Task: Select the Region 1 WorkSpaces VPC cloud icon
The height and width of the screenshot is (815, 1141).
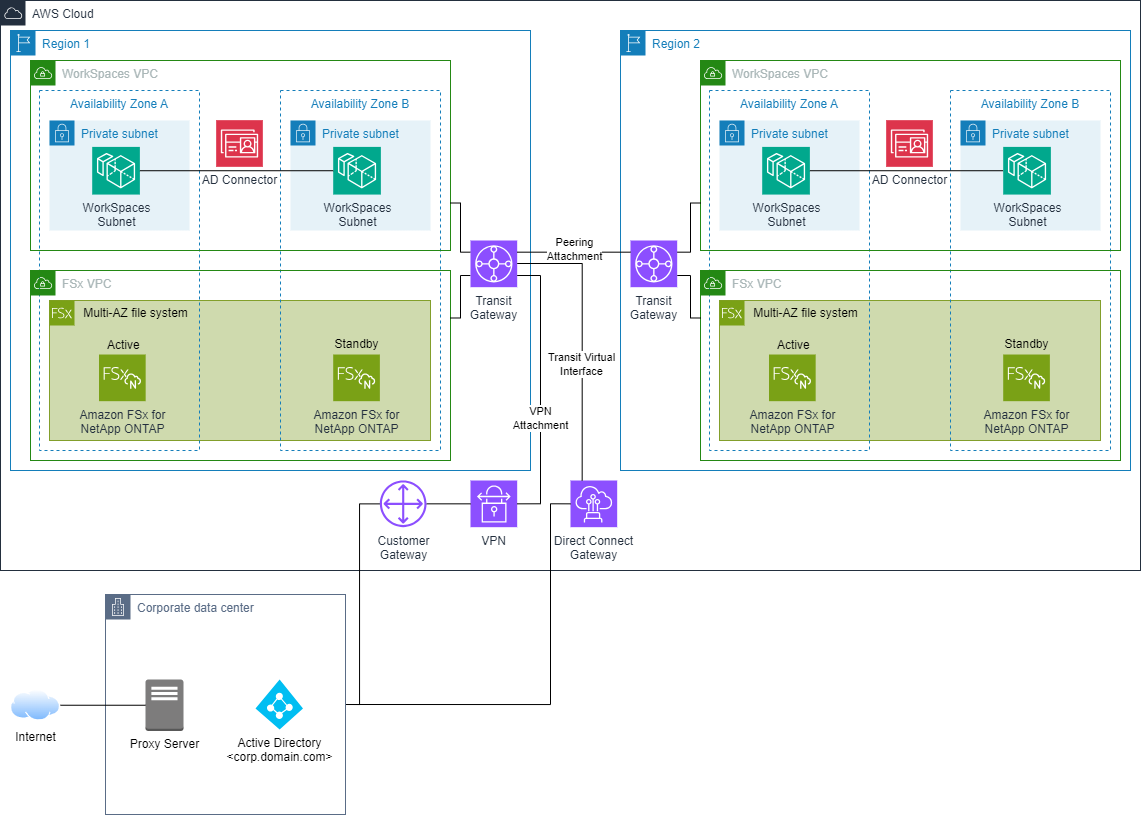Action: (43, 73)
